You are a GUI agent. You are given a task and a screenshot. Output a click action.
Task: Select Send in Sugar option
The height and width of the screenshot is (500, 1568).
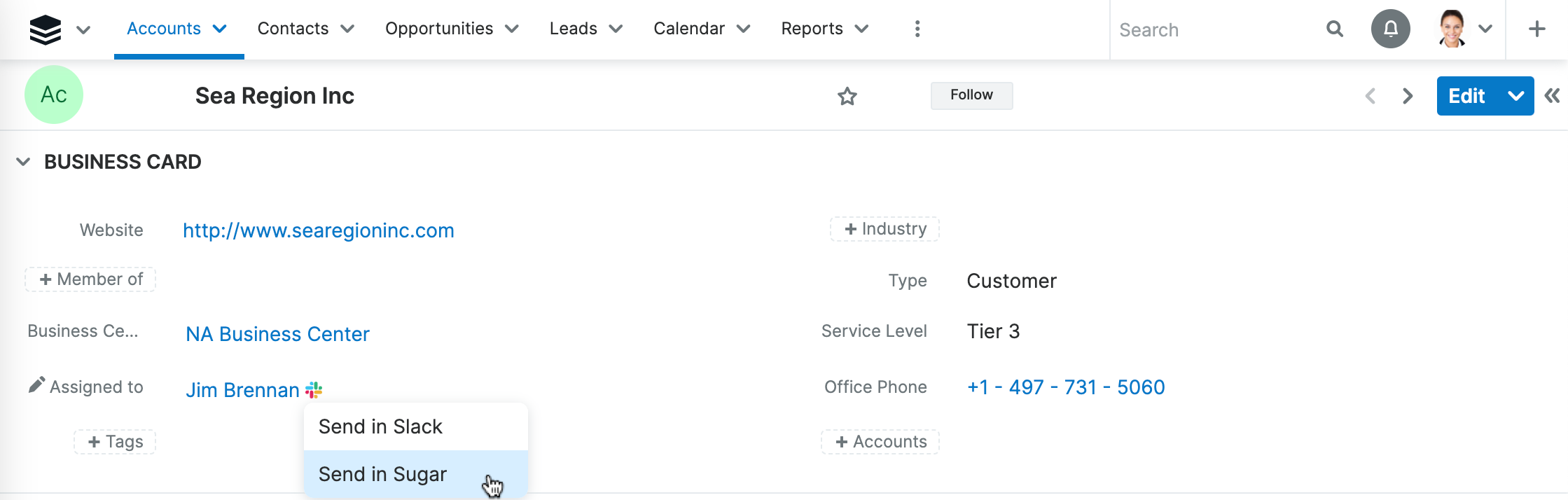click(382, 474)
